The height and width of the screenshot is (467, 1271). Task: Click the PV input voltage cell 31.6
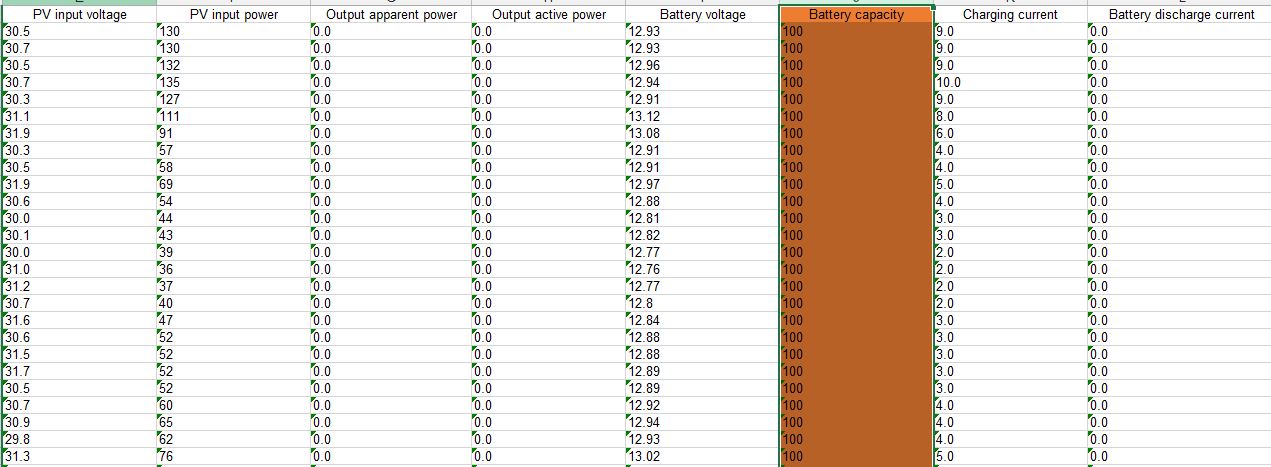pos(78,320)
